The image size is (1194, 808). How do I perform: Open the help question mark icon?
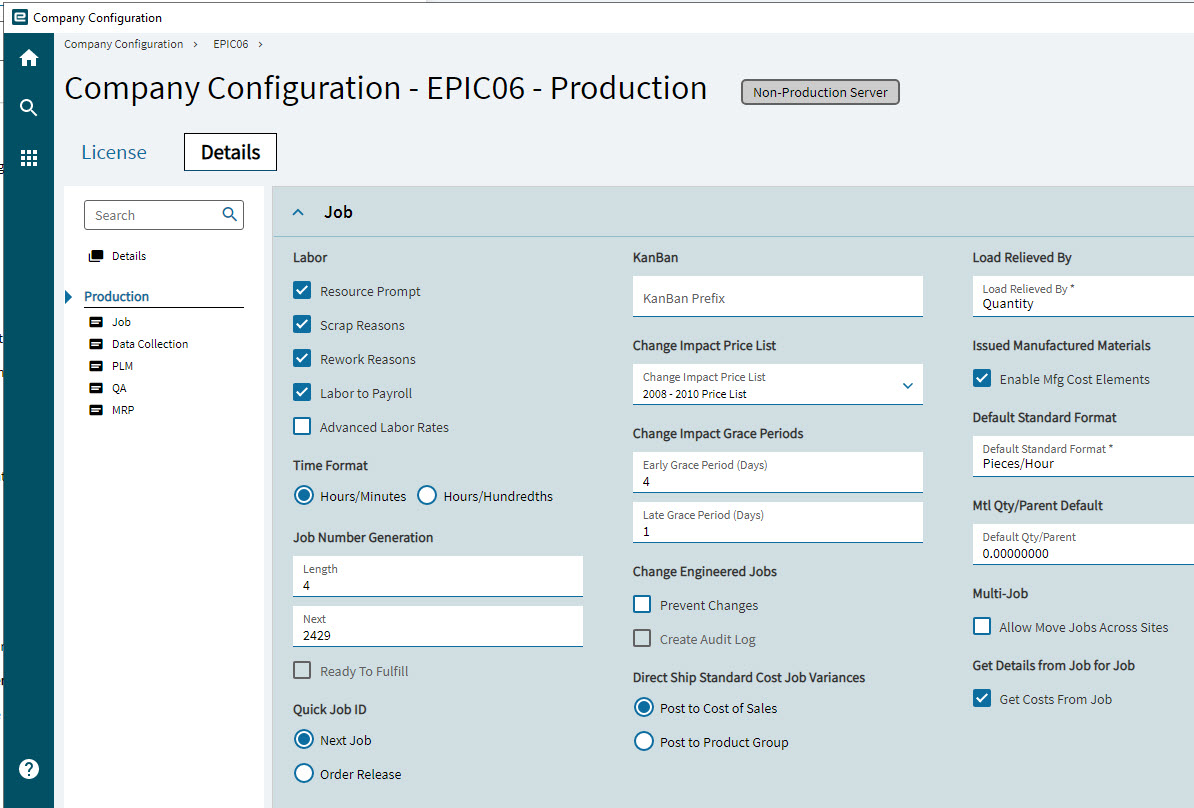click(29, 769)
